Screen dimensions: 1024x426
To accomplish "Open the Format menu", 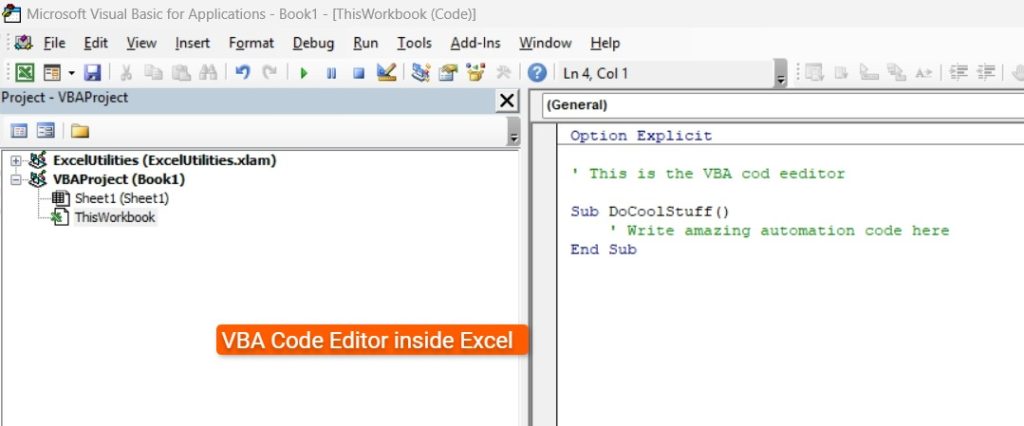I will point(251,43).
